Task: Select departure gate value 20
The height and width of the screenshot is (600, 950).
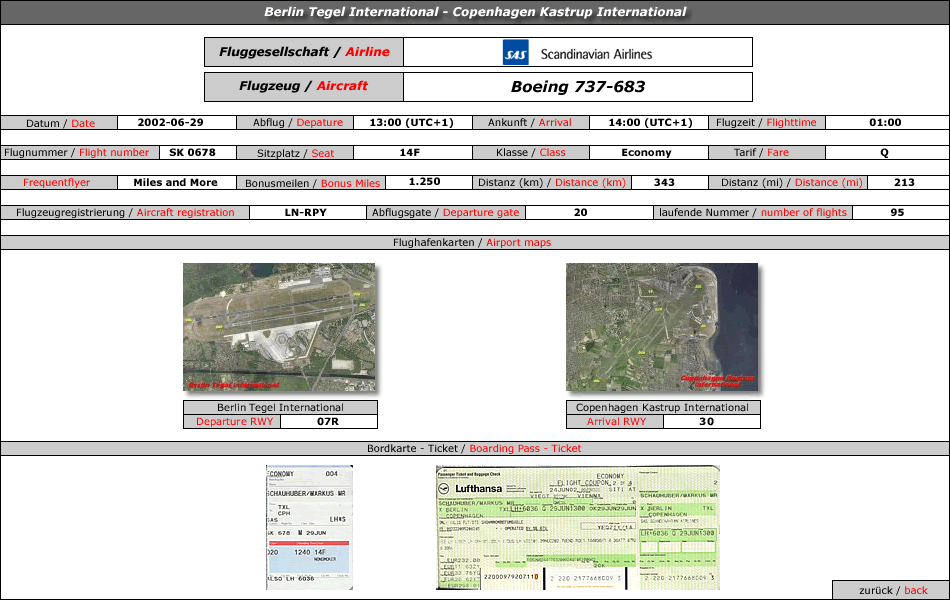Action: [x=580, y=213]
